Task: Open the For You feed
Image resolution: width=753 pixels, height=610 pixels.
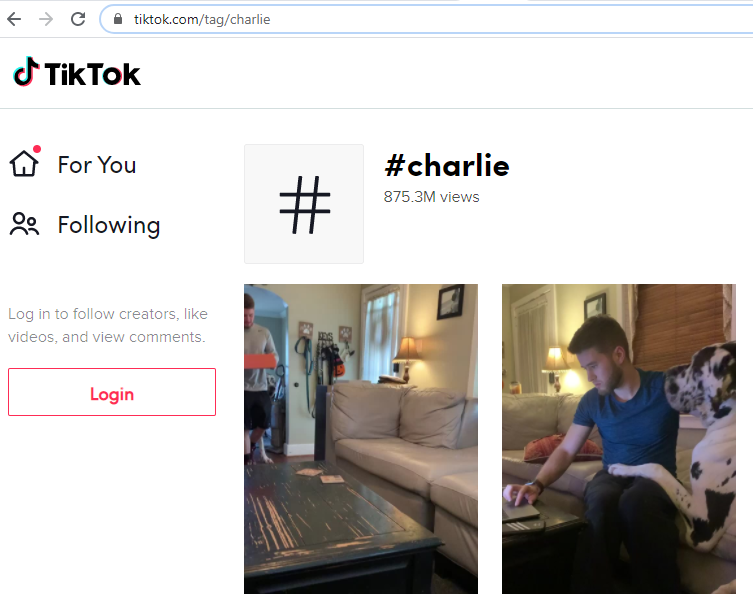Action: pyautogui.click(x=97, y=165)
